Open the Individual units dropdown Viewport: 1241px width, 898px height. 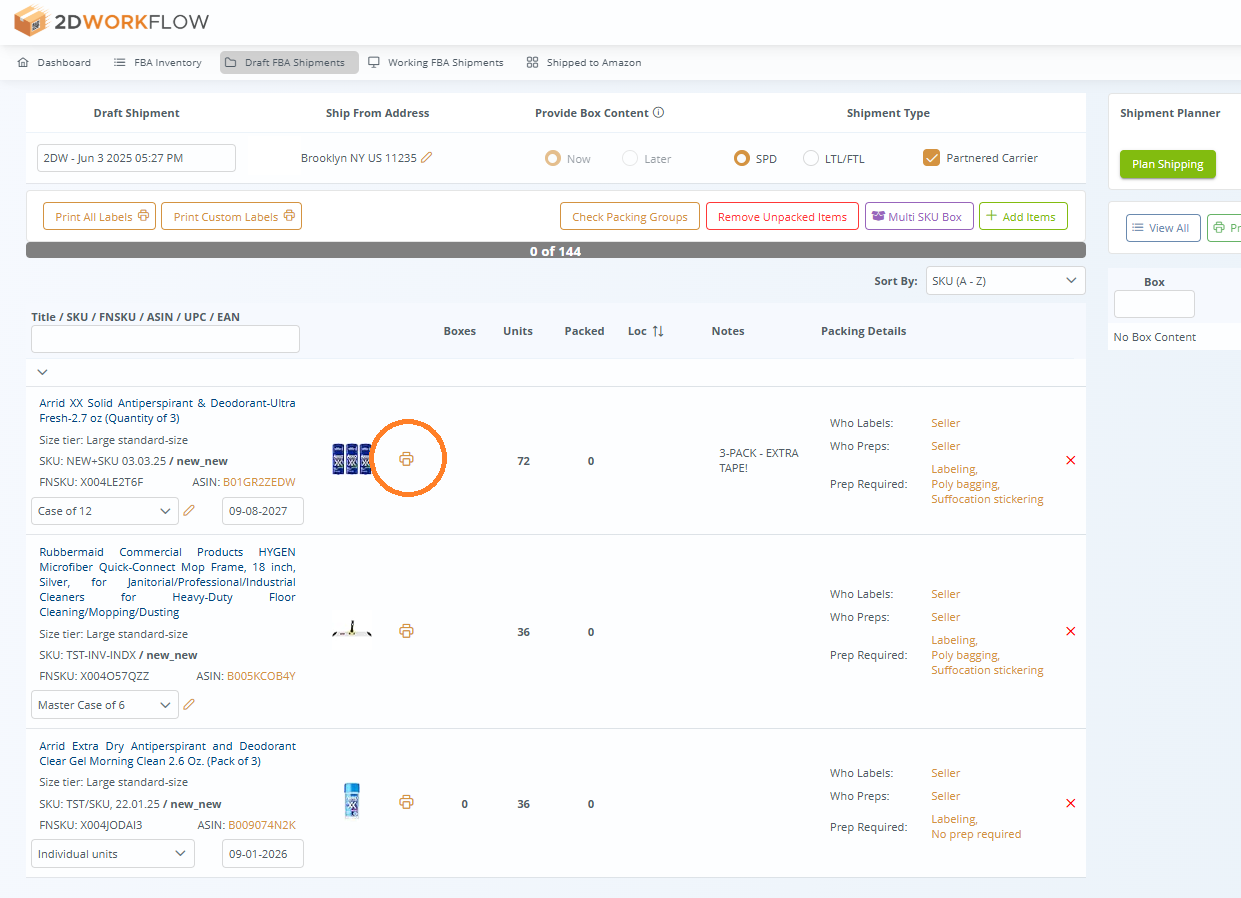pos(112,853)
